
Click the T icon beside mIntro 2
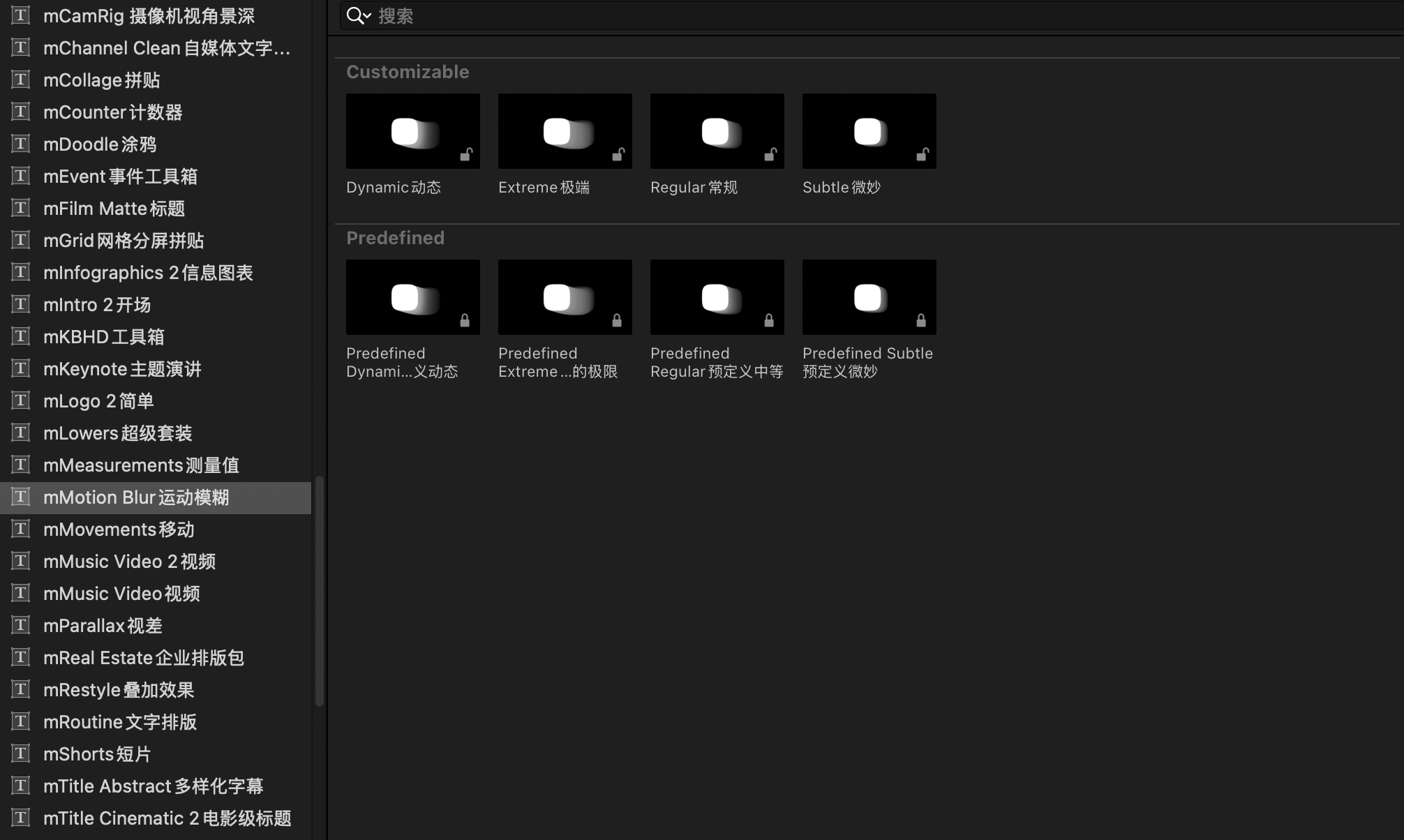click(21, 304)
